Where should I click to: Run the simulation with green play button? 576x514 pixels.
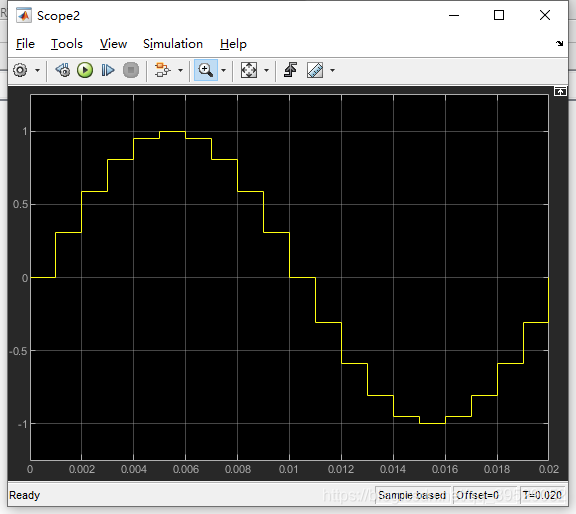[85, 70]
